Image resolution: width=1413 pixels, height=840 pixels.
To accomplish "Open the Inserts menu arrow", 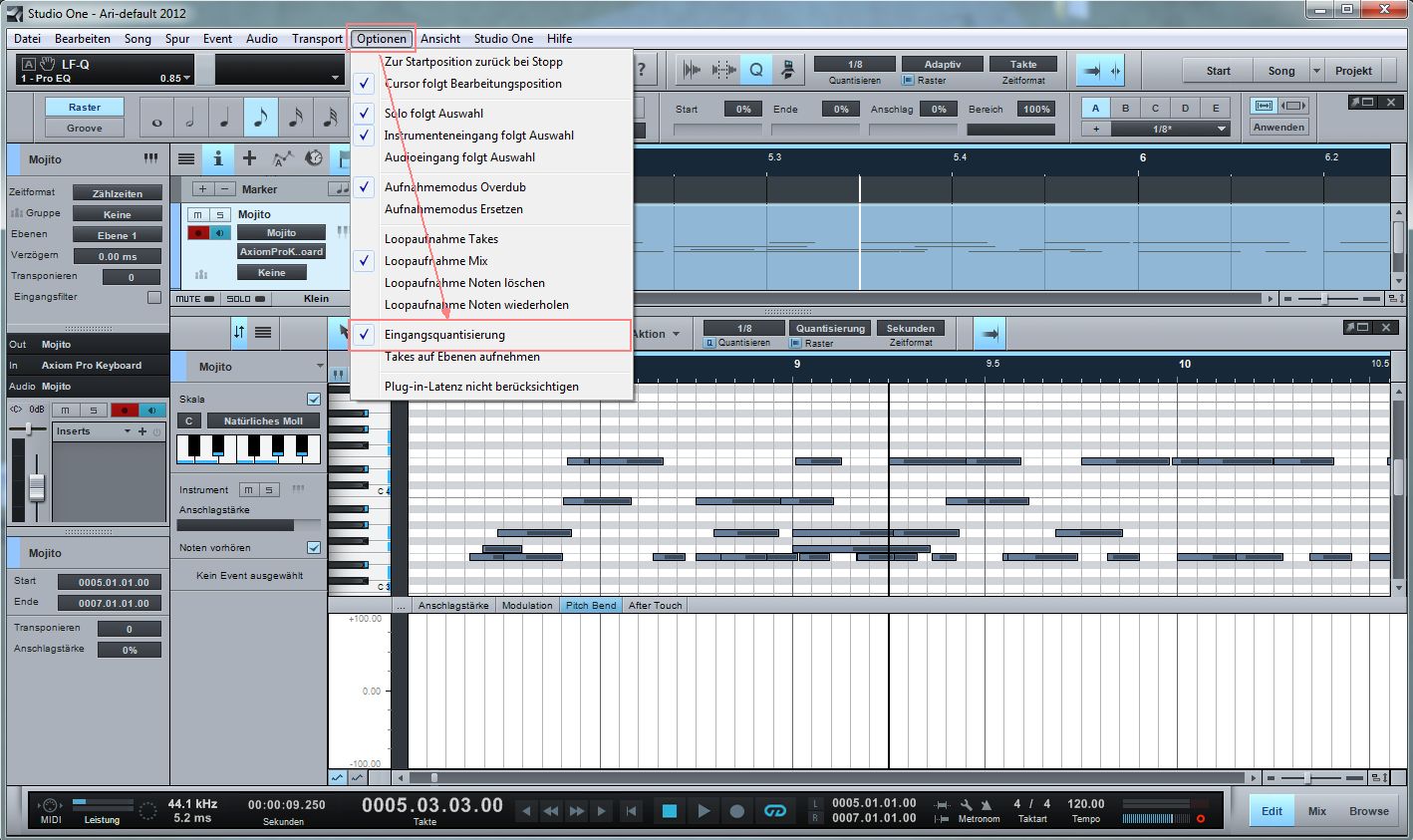I will click(x=128, y=431).
